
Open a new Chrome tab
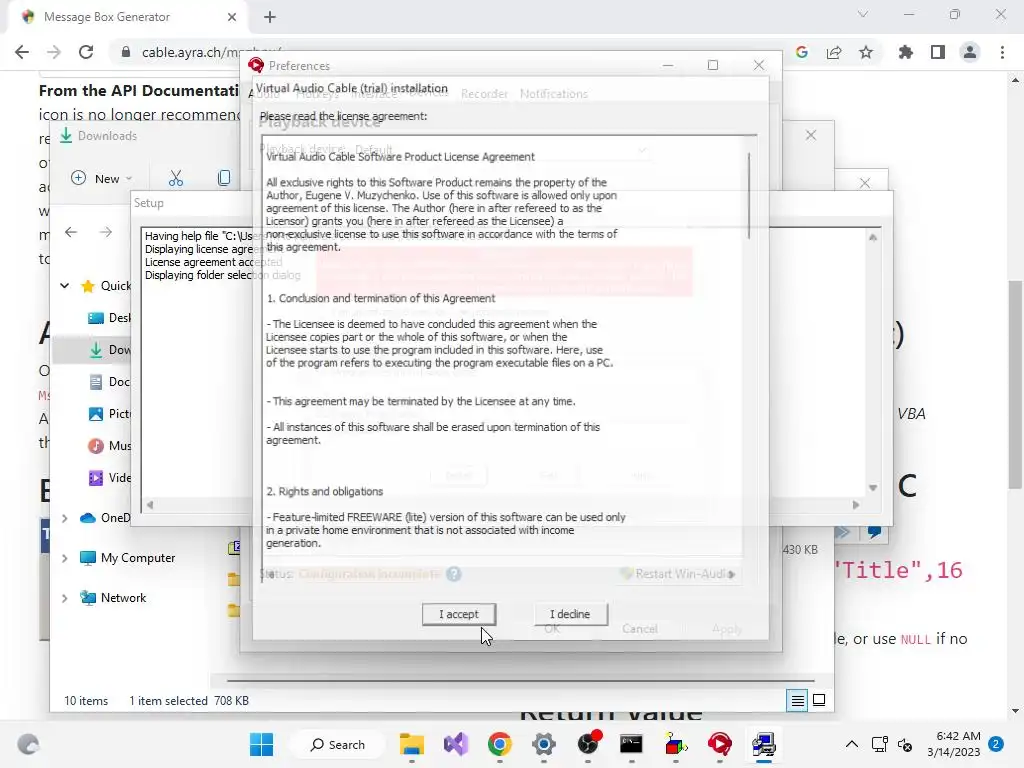pos(270,17)
